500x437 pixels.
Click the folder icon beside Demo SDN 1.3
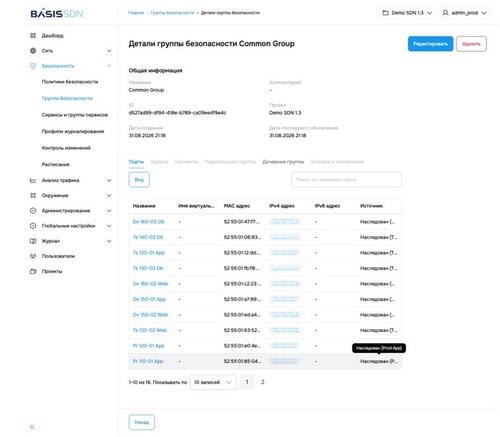tap(385, 13)
